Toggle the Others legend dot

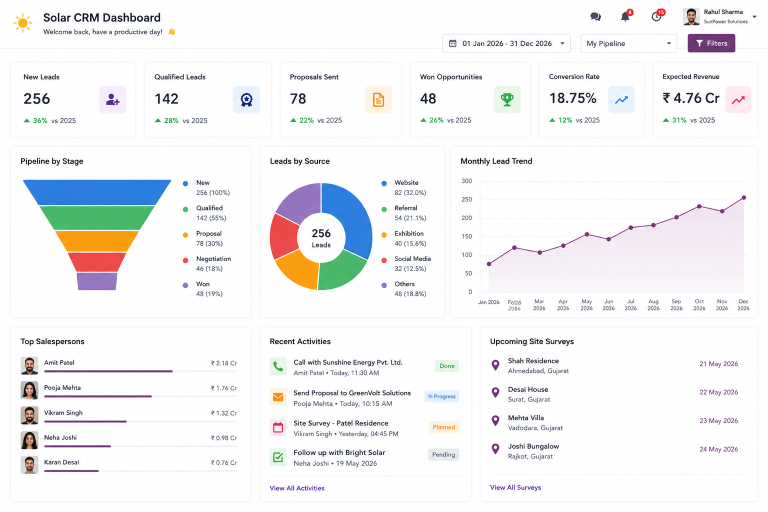tap(384, 285)
